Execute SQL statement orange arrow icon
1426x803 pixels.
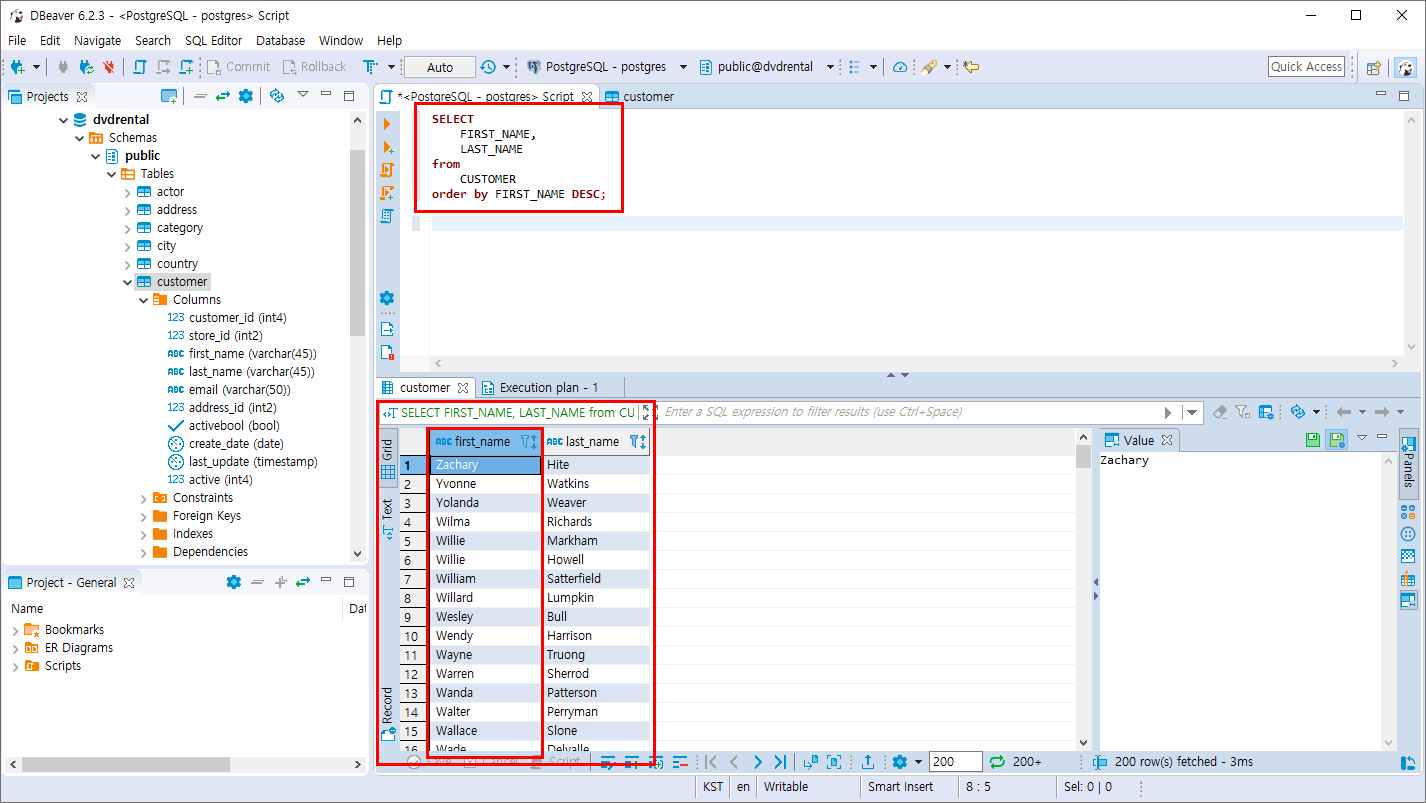387,124
